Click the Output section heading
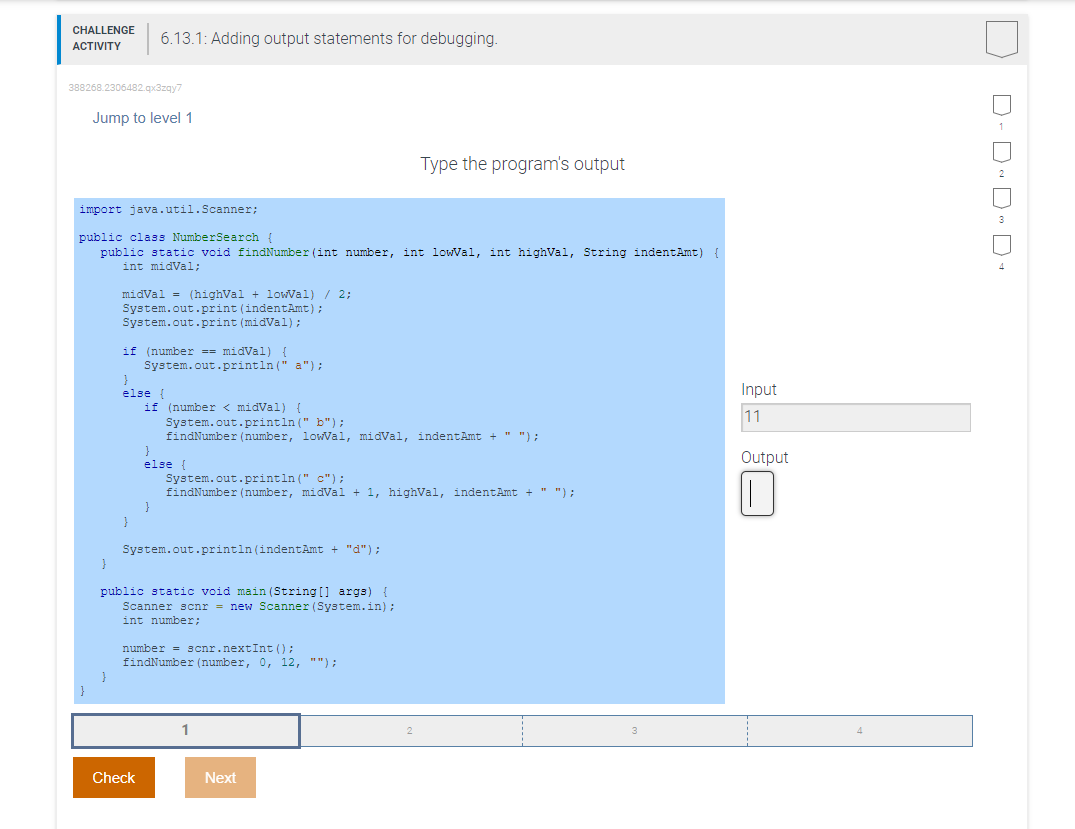The width and height of the screenshot is (1075, 829). 765,457
